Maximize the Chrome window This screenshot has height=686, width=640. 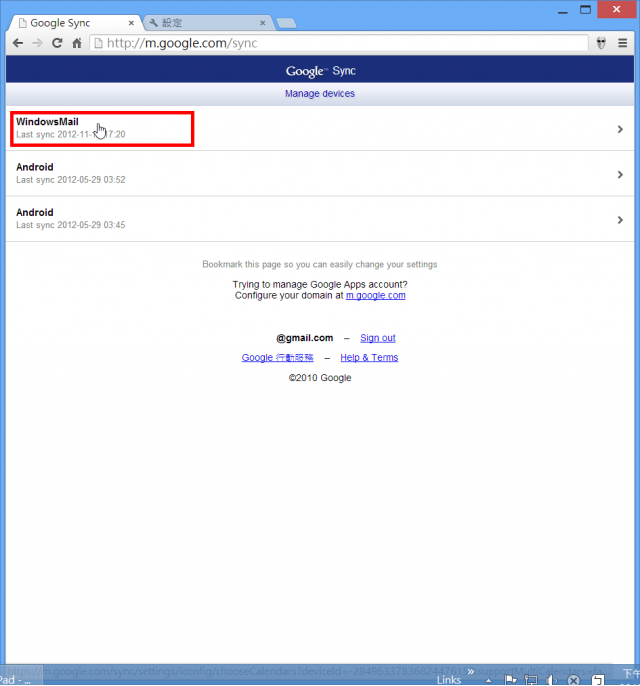pyautogui.click(x=585, y=10)
